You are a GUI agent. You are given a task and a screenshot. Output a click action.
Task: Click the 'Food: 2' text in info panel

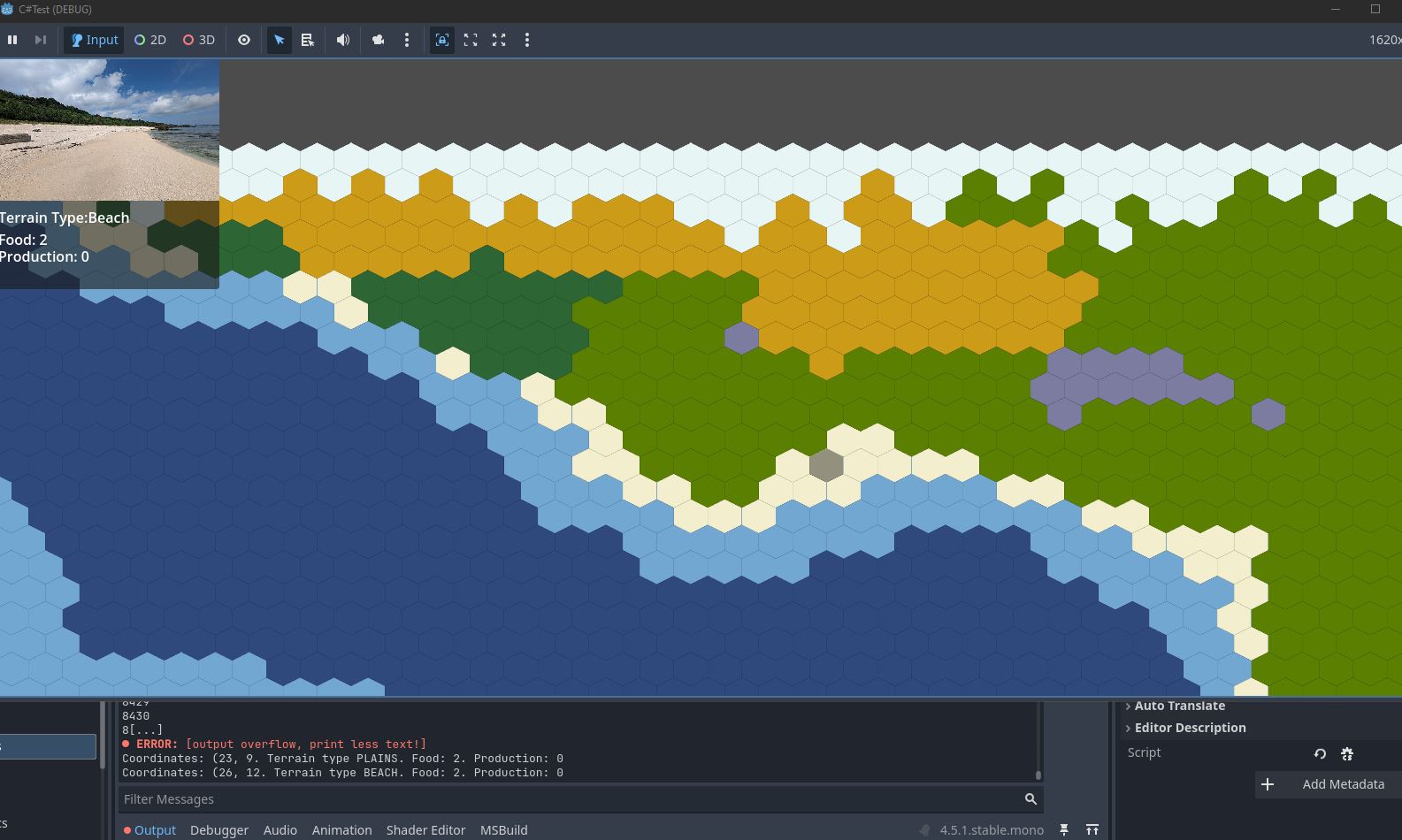24,240
